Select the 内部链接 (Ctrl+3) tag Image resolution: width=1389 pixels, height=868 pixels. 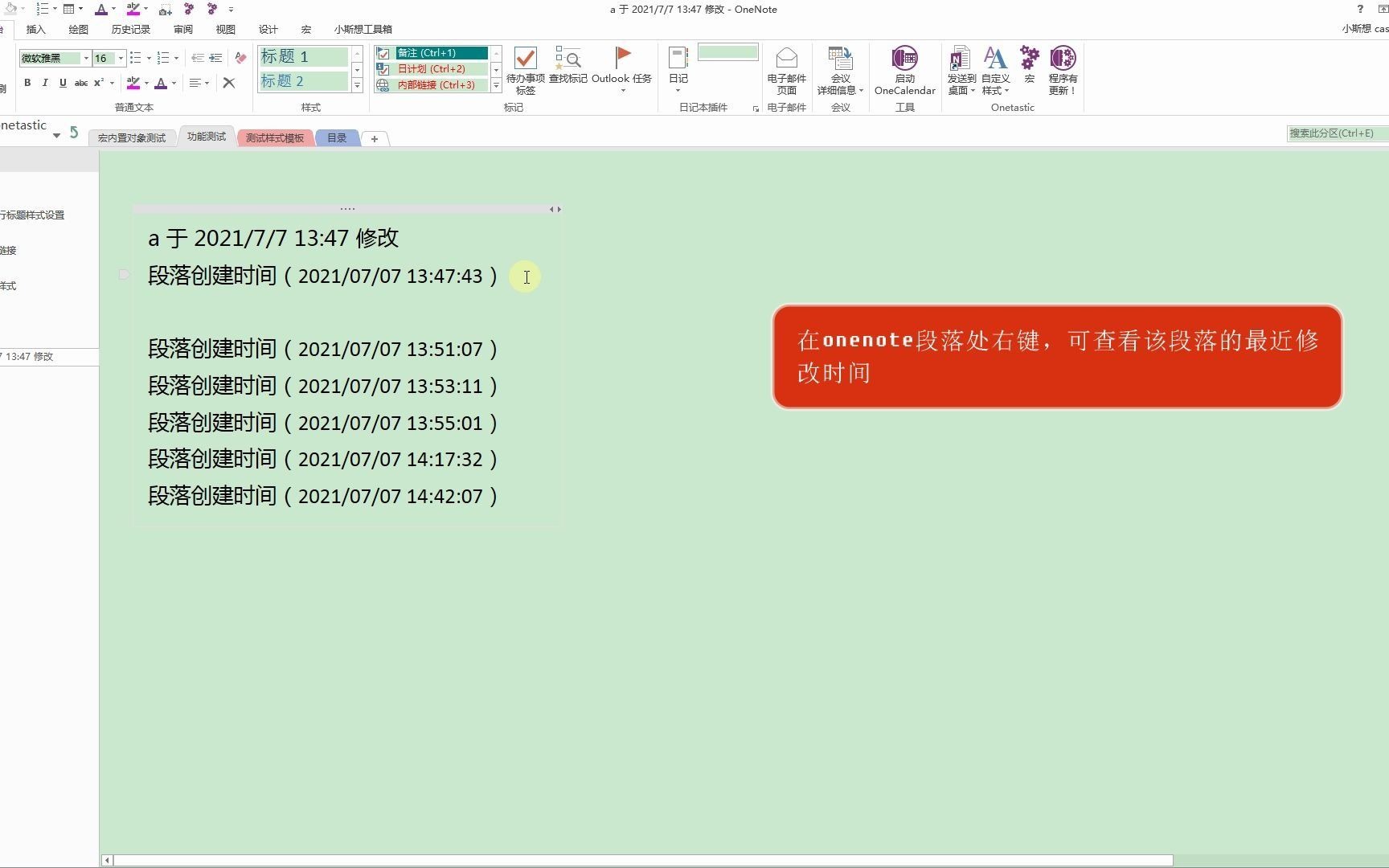coord(441,85)
